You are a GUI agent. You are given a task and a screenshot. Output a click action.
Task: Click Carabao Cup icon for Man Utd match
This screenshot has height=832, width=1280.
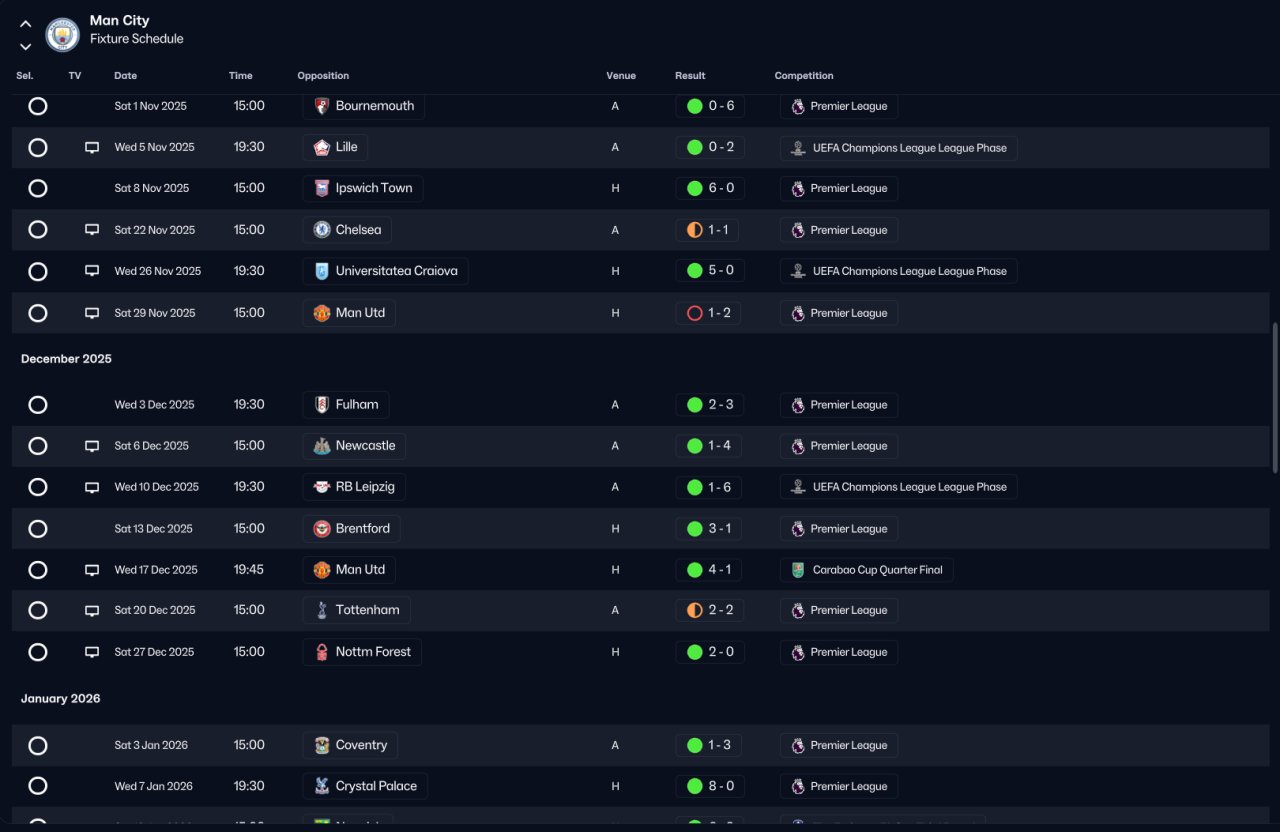click(x=797, y=570)
